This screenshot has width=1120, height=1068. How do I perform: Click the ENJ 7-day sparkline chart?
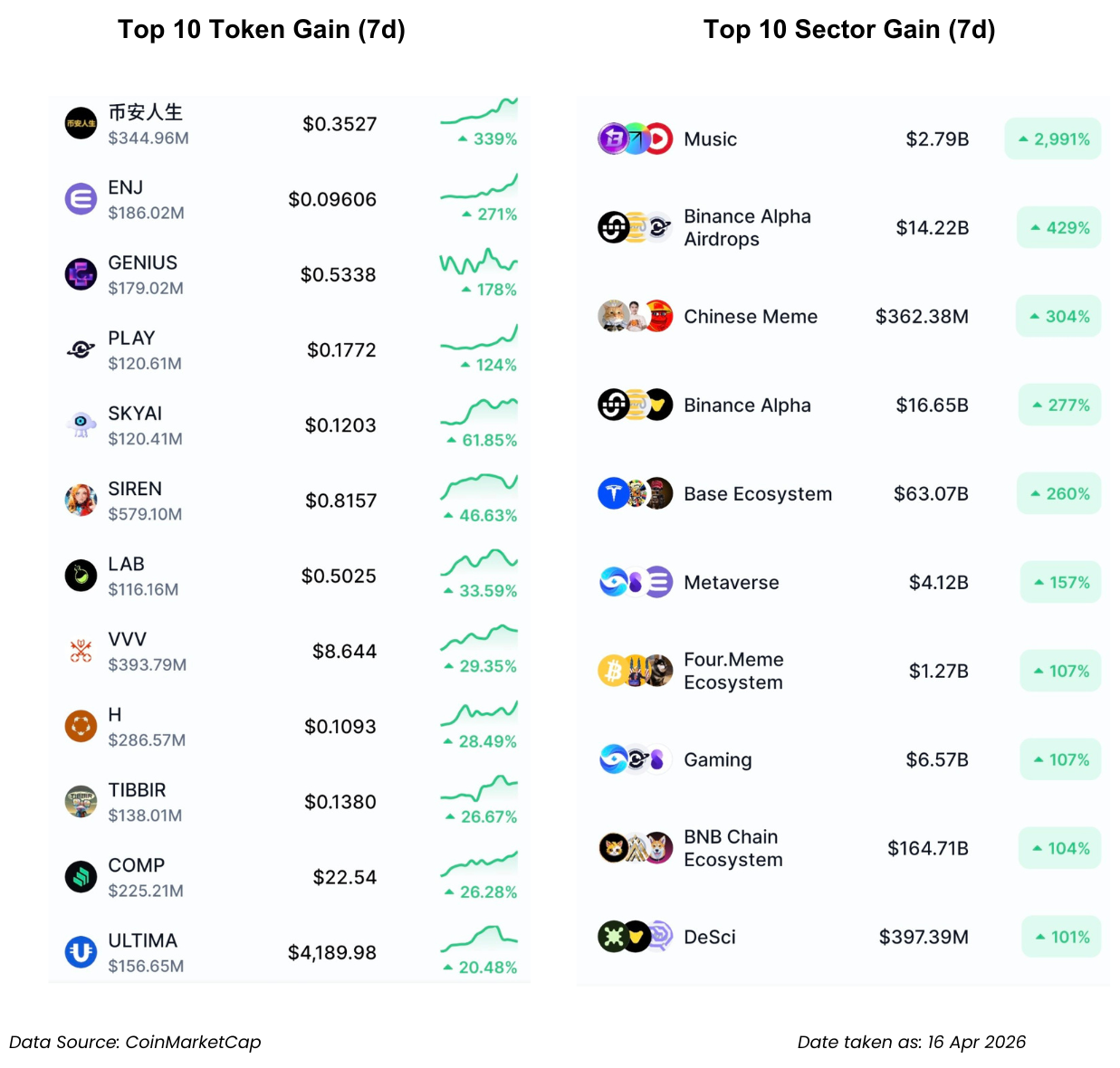(479, 187)
